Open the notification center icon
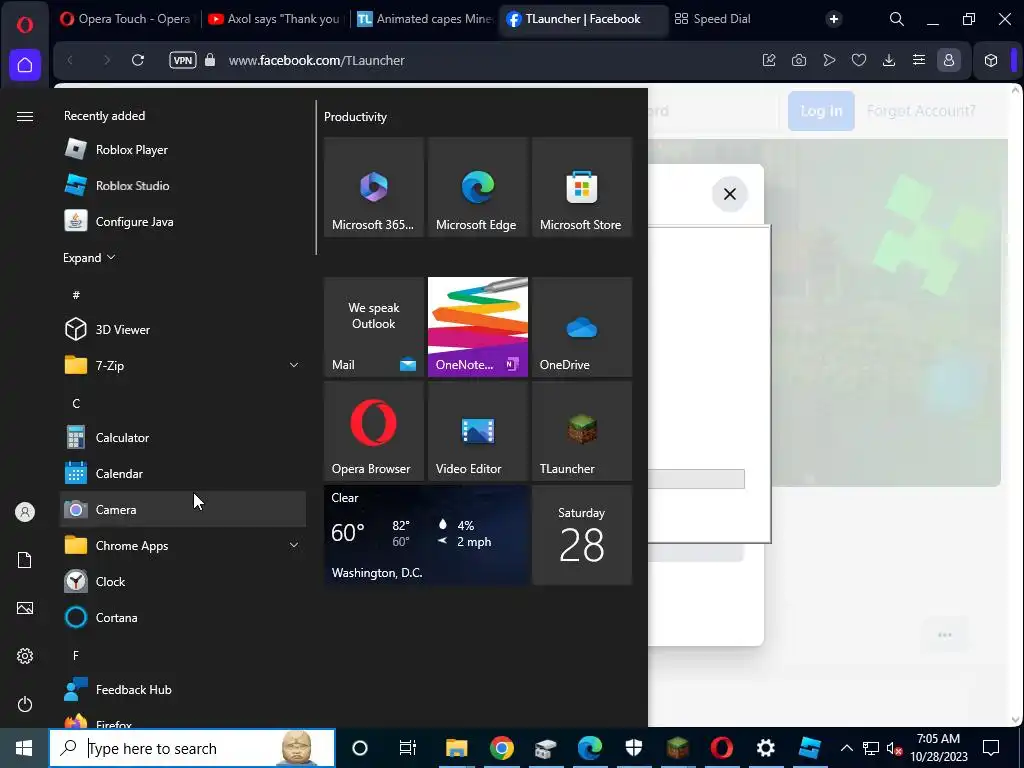 point(991,748)
